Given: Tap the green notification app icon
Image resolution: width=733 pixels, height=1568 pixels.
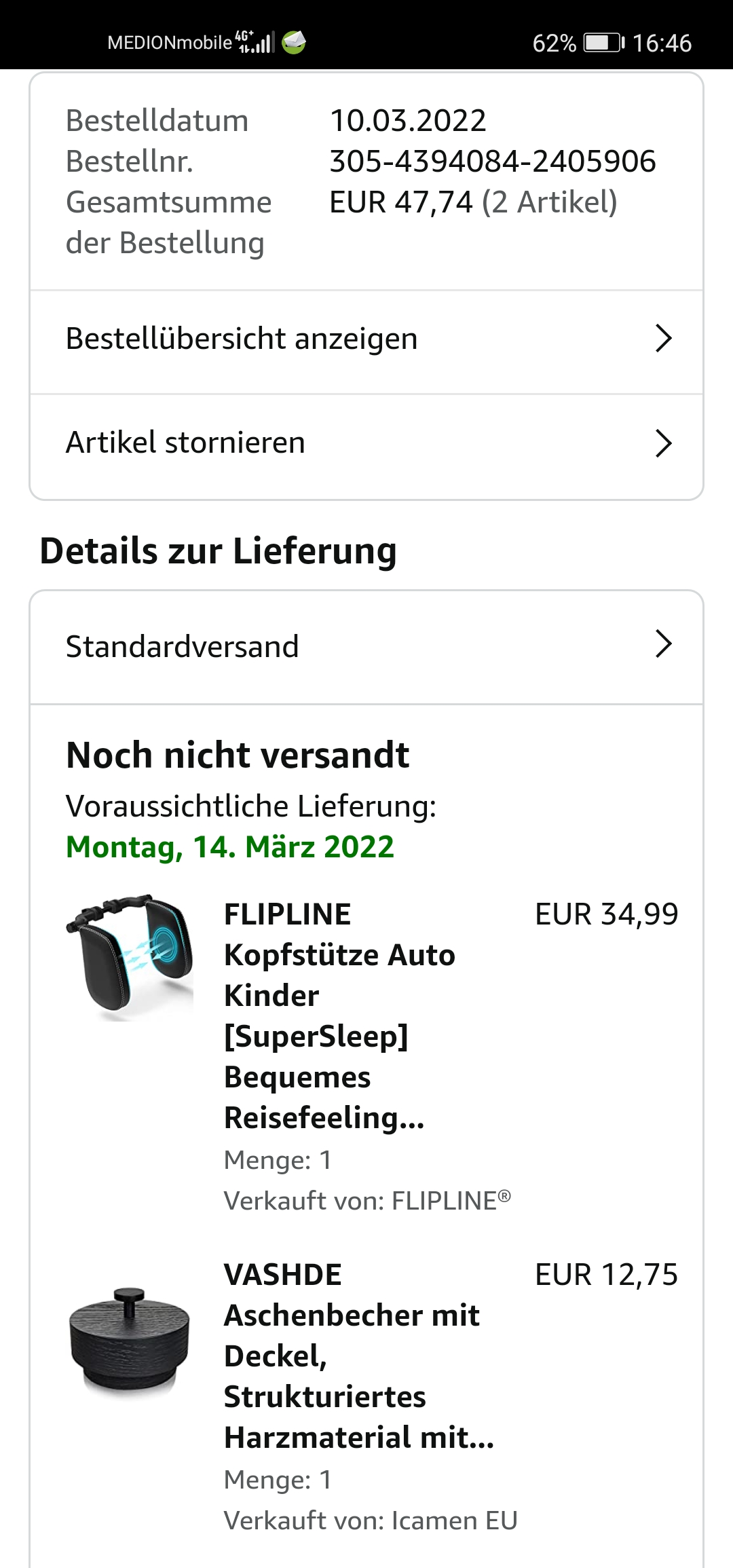Looking at the screenshot, I should pos(294,42).
